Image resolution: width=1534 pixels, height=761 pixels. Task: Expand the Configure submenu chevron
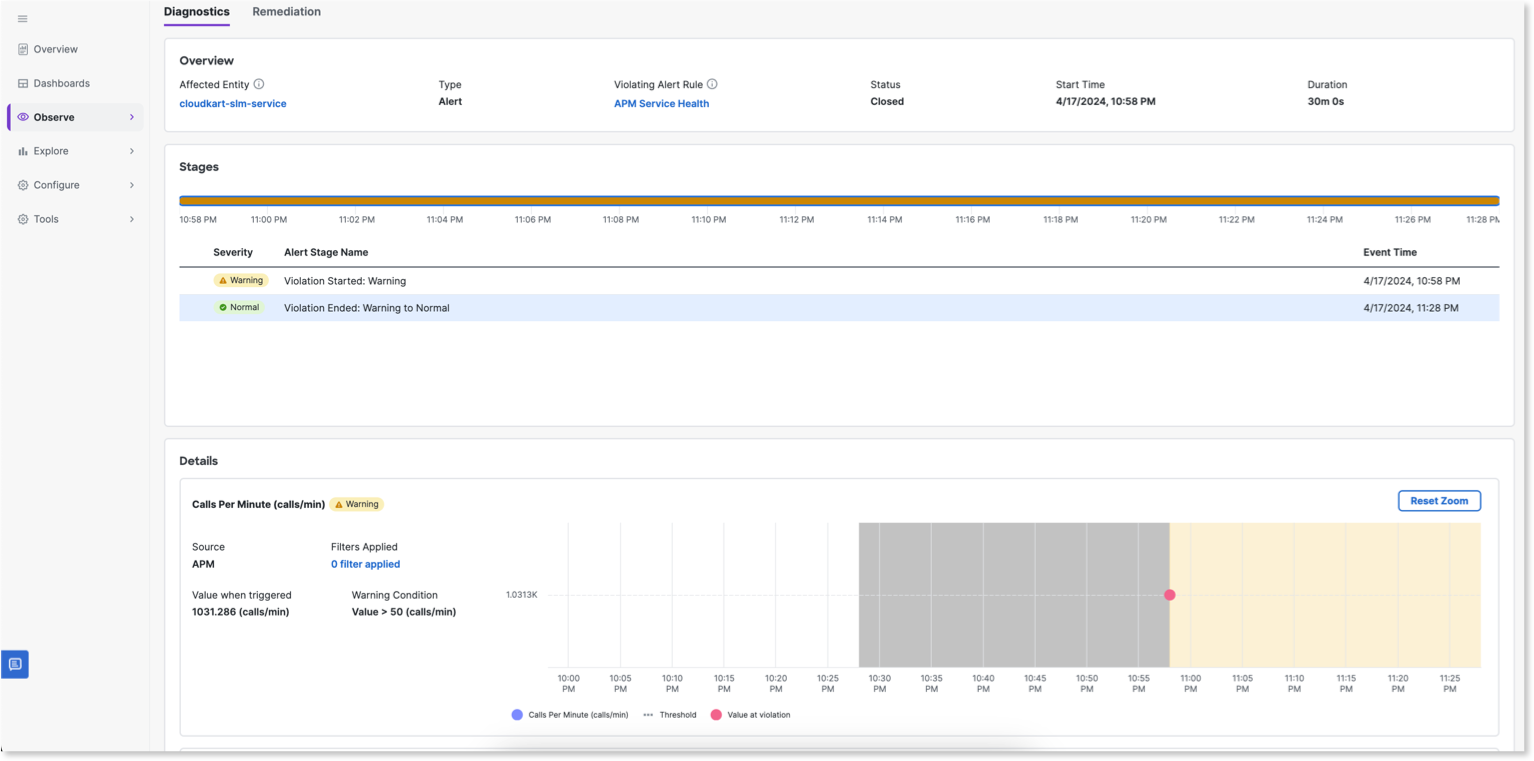(x=131, y=185)
